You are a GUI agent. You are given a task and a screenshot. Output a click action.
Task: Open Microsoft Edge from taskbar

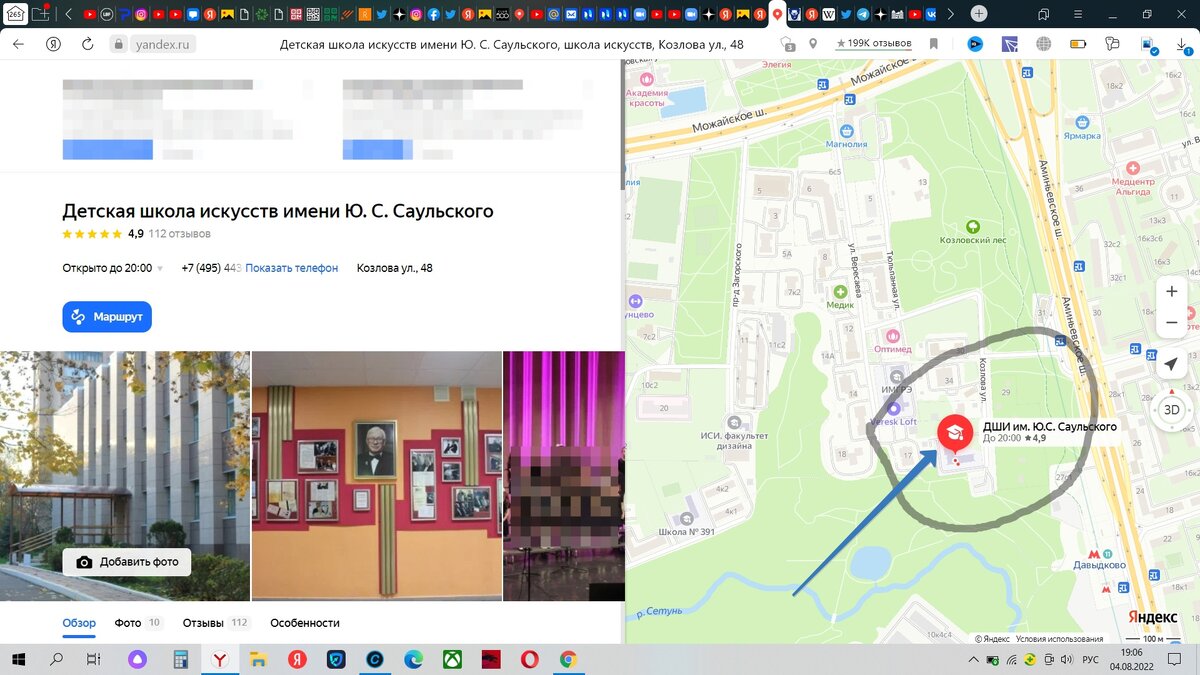[413, 659]
